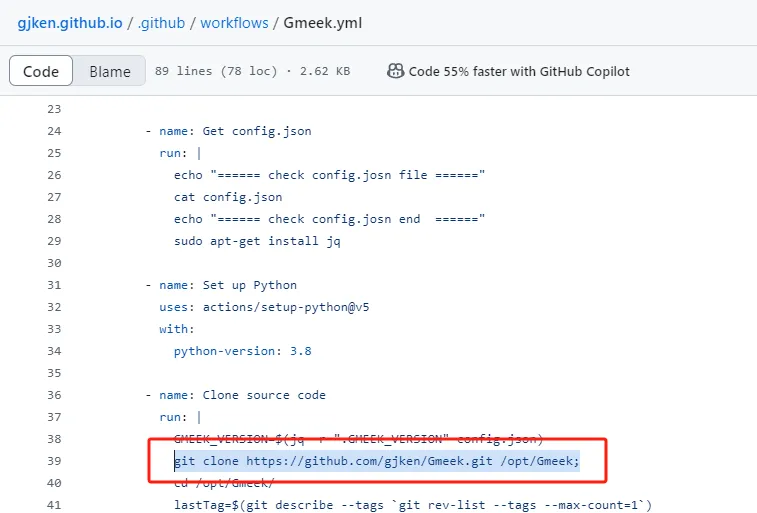Select line number 39
The image size is (757, 513).
coord(54,461)
